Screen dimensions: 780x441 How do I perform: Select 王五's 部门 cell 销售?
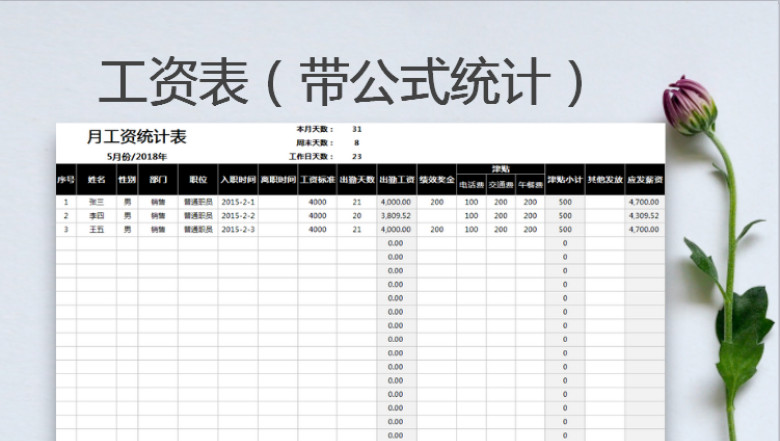click(x=158, y=229)
